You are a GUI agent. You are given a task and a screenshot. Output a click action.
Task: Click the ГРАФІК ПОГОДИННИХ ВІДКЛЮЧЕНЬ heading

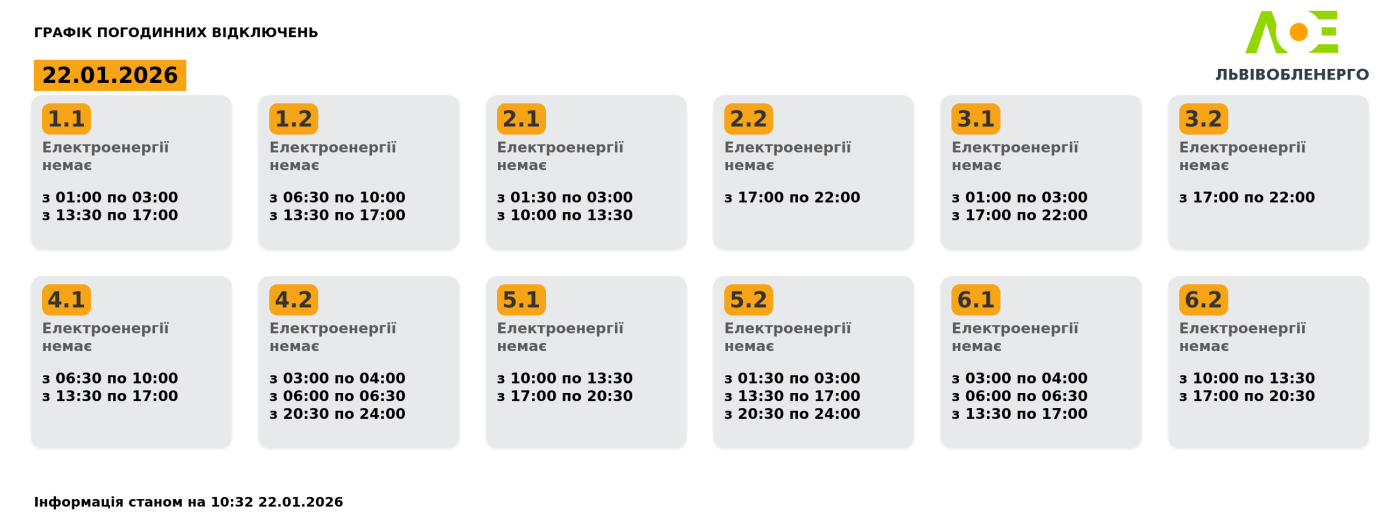point(176,32)
